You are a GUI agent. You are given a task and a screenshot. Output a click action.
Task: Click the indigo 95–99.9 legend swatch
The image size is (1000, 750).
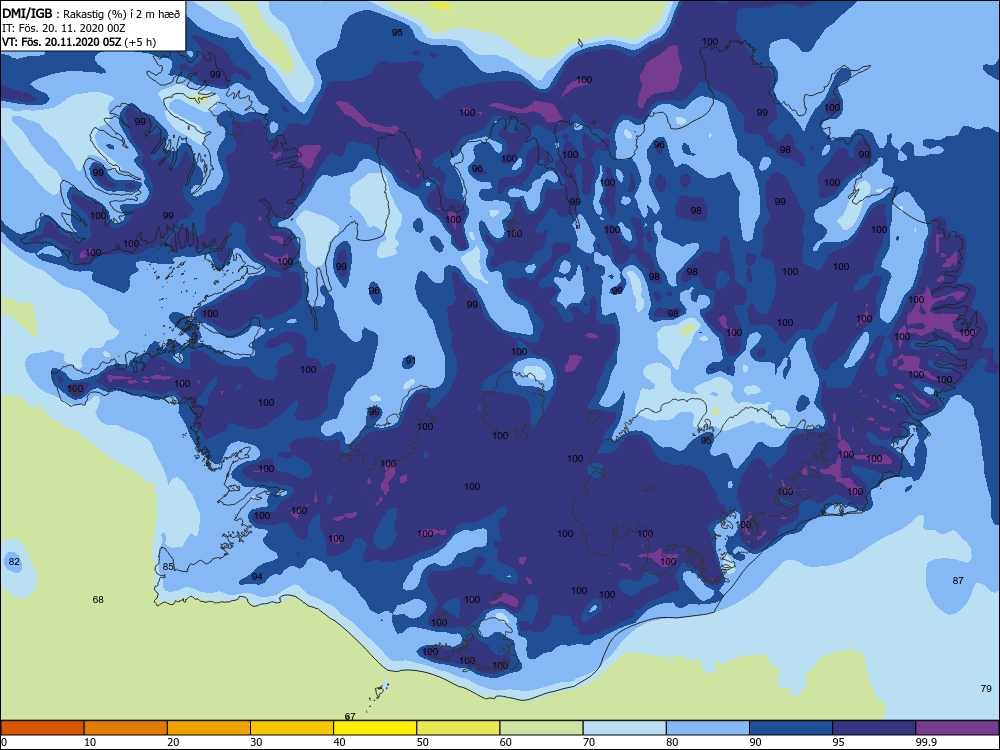(x=874, y=728)
